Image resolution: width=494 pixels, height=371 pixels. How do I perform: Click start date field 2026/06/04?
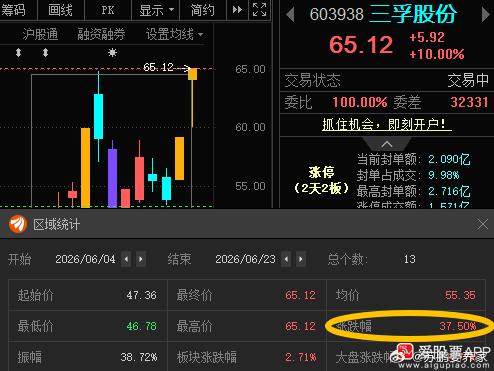click(x=85, y=259)
